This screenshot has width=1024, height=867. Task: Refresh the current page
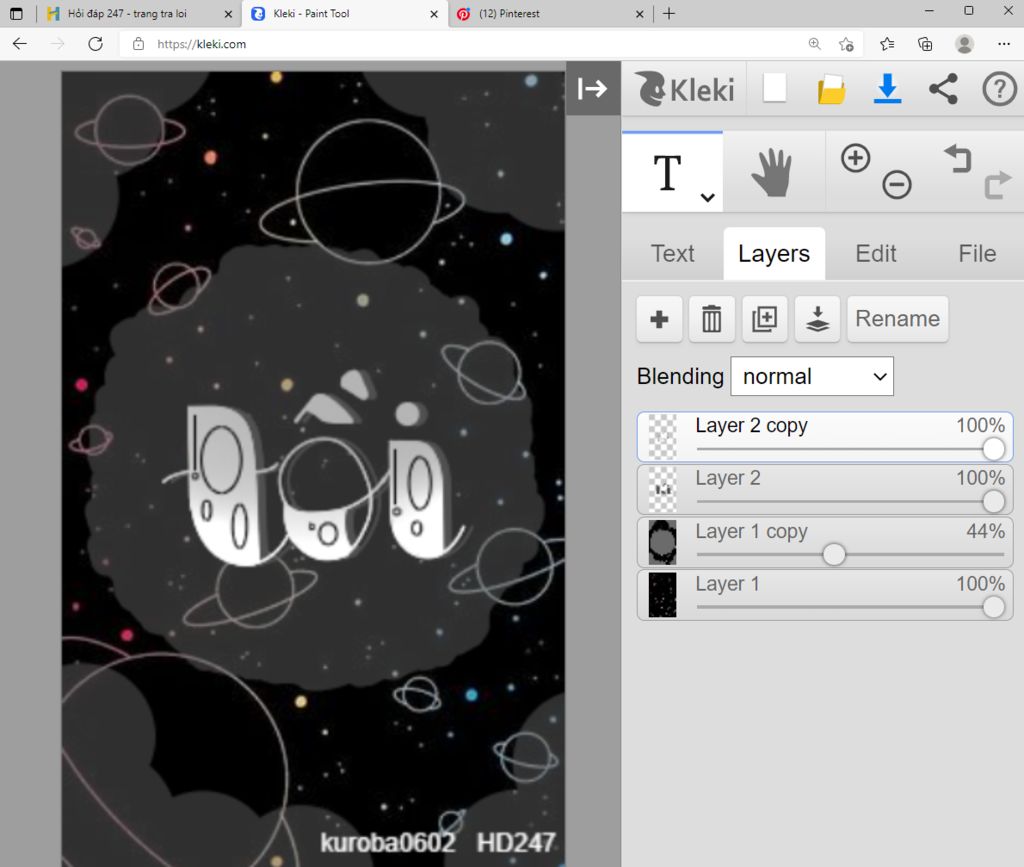(95, 44)
